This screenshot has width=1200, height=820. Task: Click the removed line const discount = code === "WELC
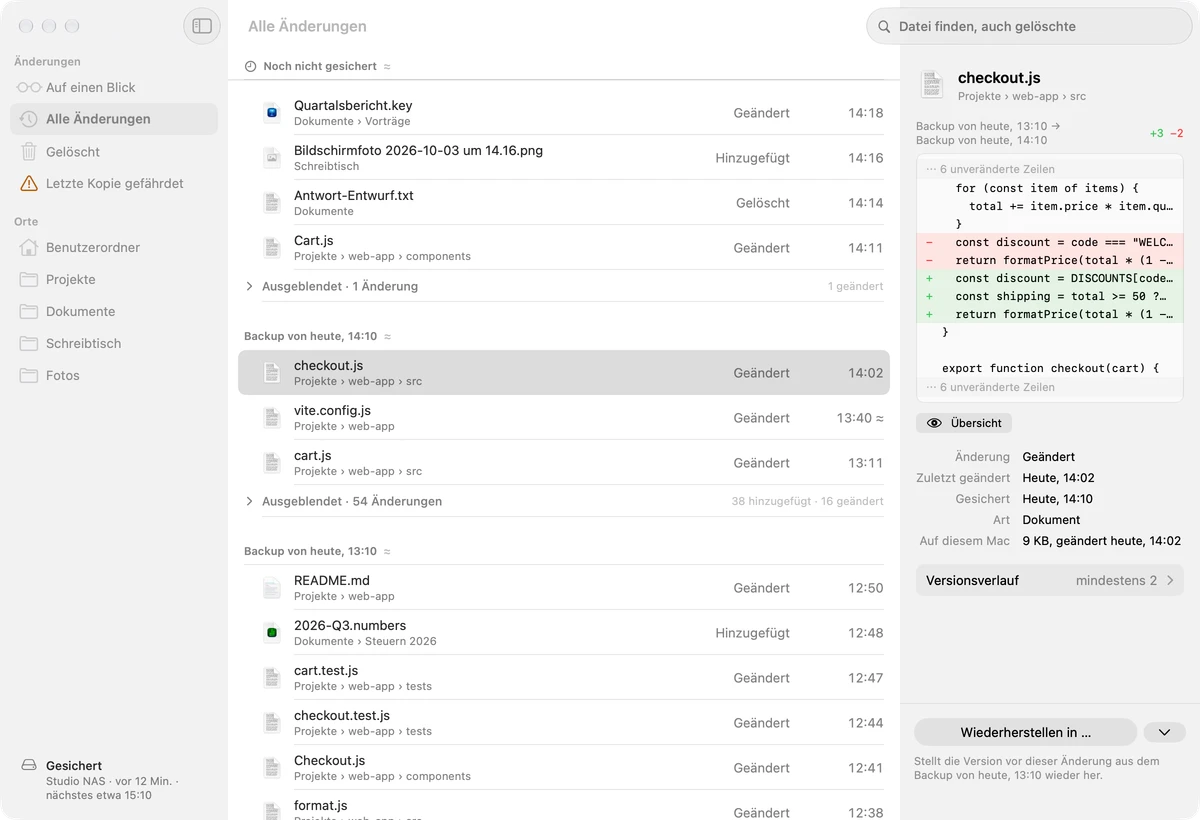tap(1049, 242)
